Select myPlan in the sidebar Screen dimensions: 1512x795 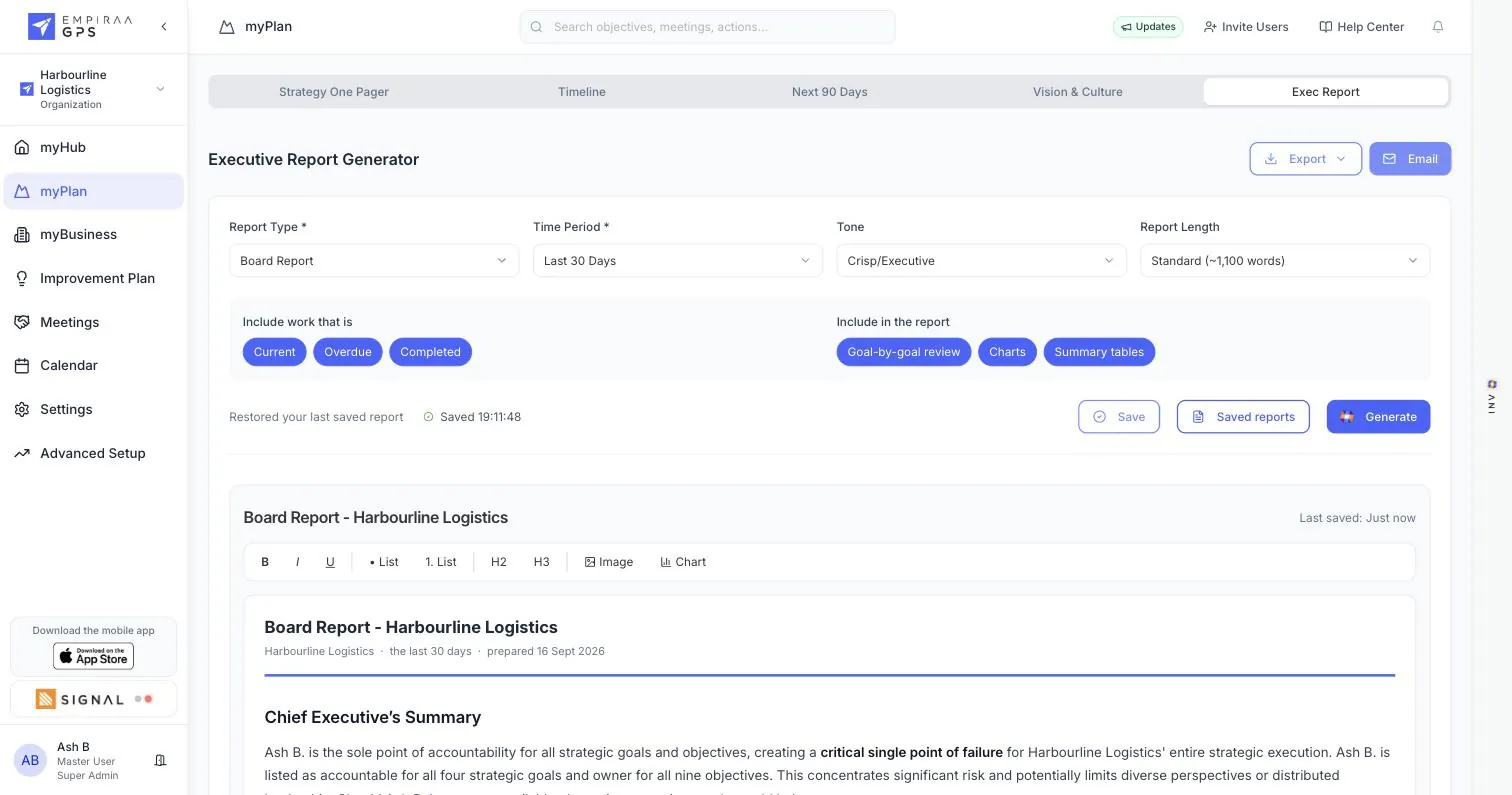tap(93, 191)
